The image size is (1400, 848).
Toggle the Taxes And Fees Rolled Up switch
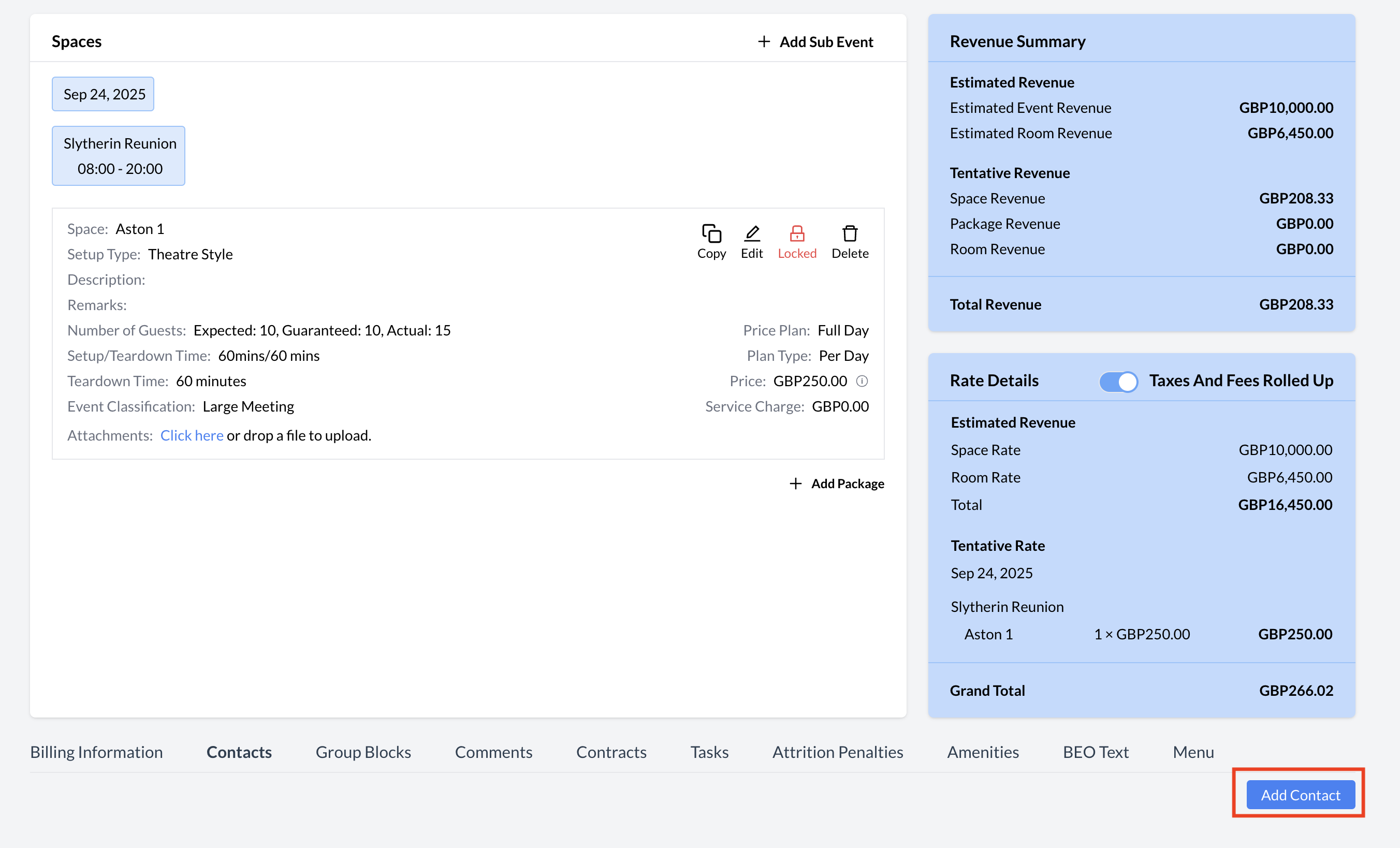[x=1118, y=381]
